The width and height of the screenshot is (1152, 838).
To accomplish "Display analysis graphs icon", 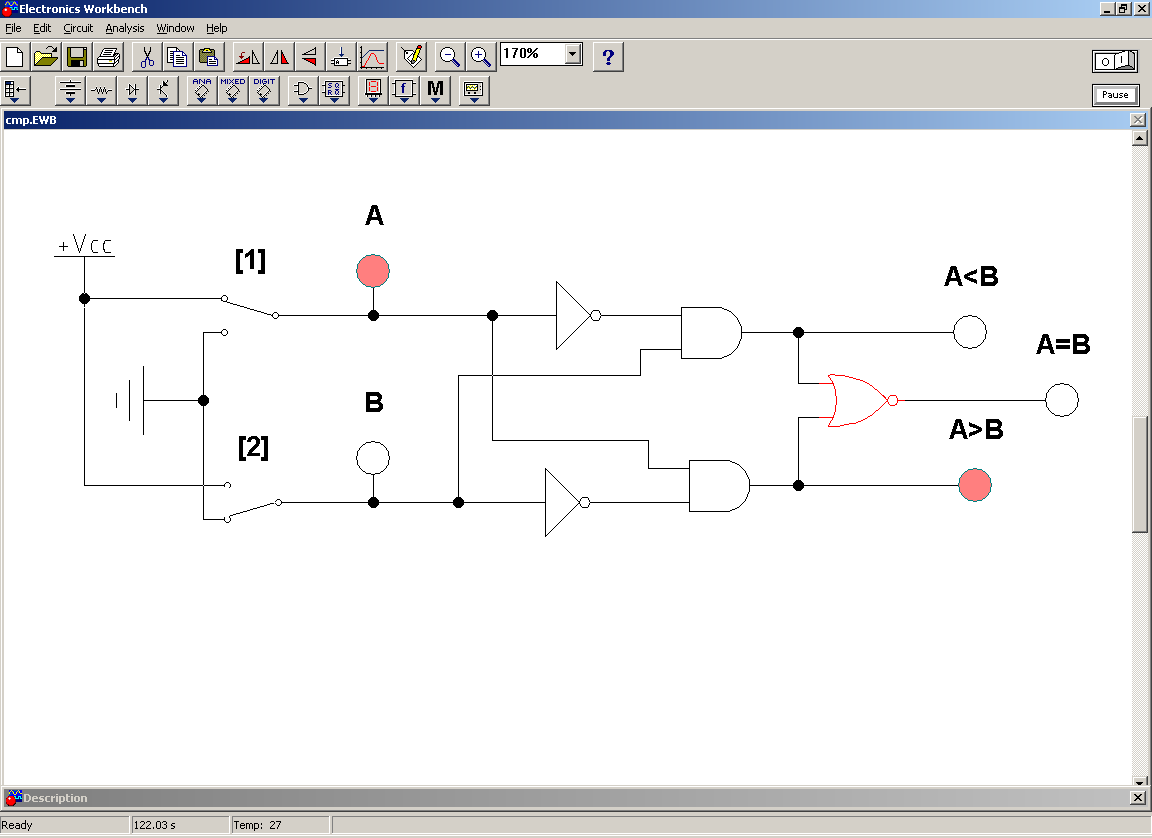I will click(x=372, y=57).
